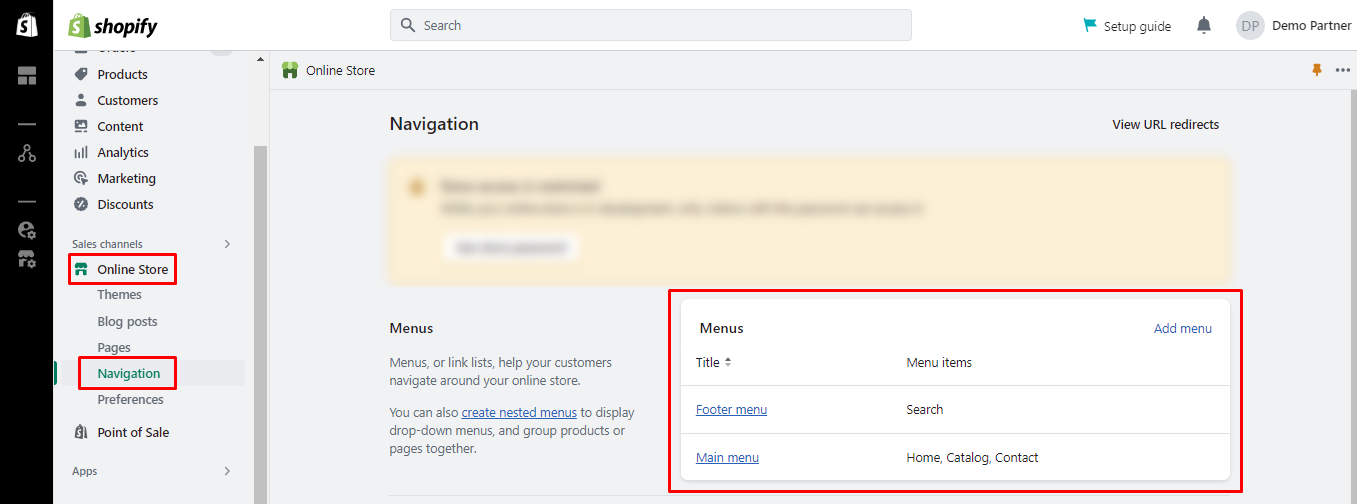Click the Shopify bag logo in black sidebar
The image size is (1357, 504).
click(x=27, y=26)
